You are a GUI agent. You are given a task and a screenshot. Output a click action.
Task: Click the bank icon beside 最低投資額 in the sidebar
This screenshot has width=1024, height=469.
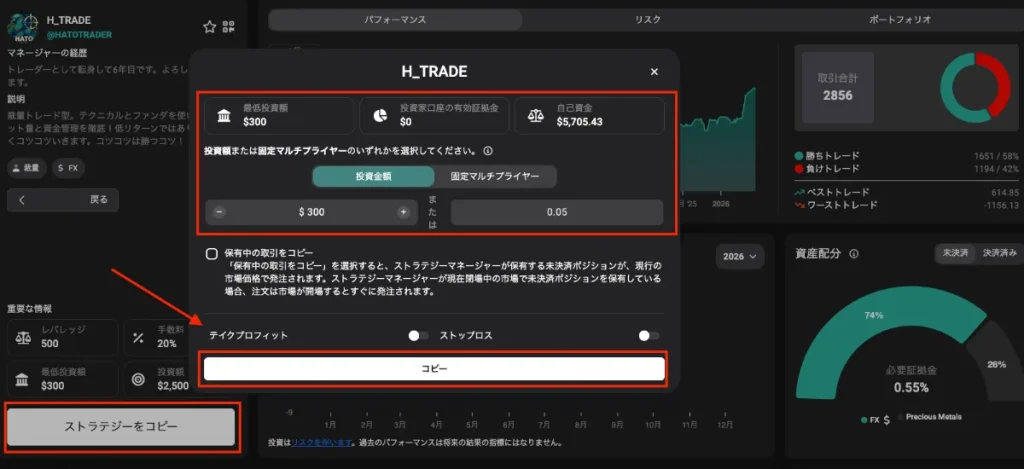pyautogui.click(x=22, y=379)
